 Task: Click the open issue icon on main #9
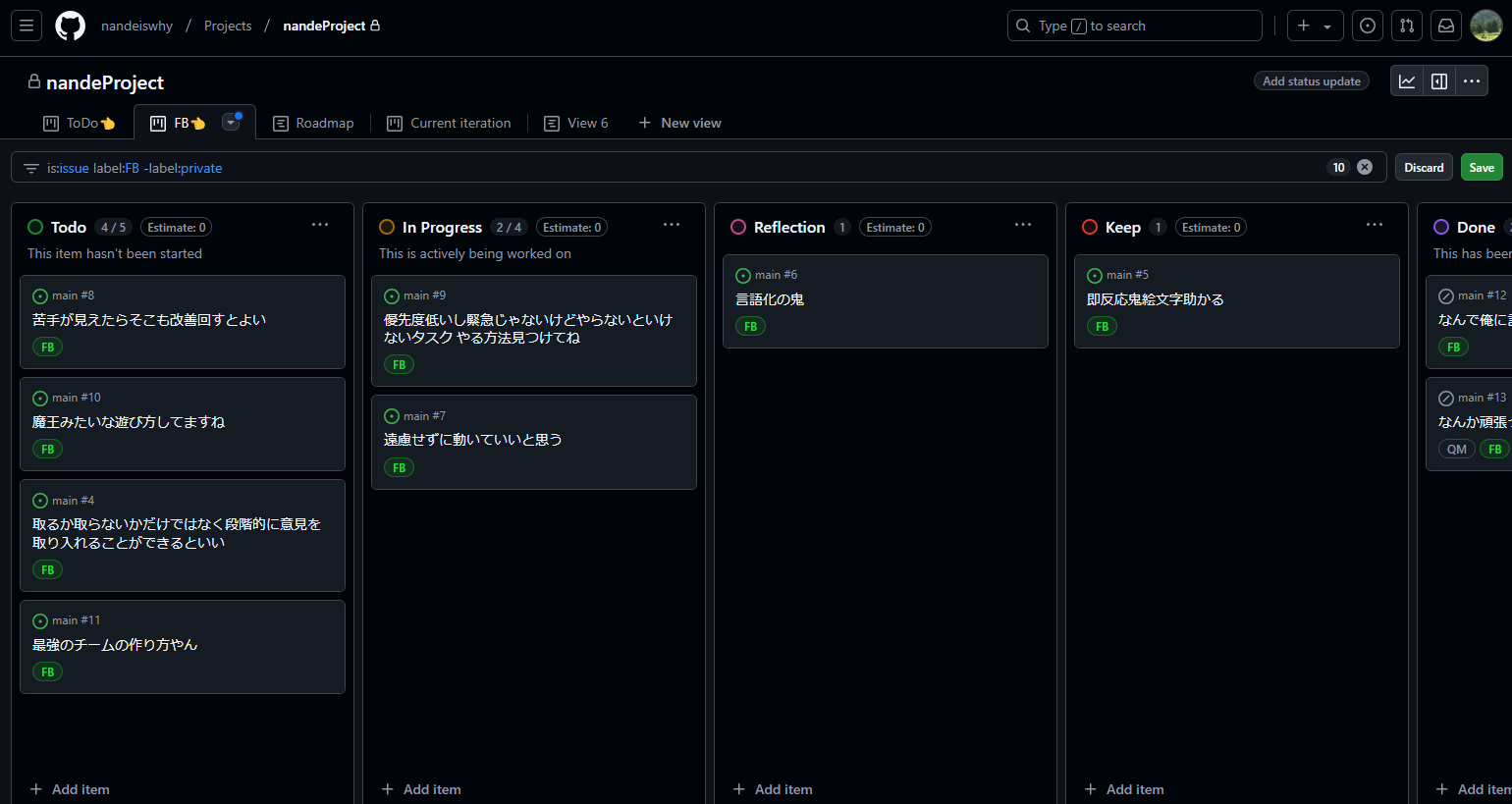[392, 296]
